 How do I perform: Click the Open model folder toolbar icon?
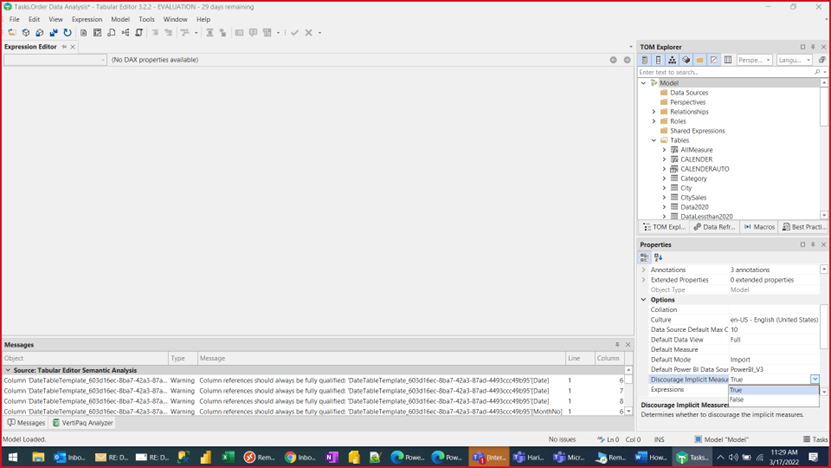coord(12,33)
